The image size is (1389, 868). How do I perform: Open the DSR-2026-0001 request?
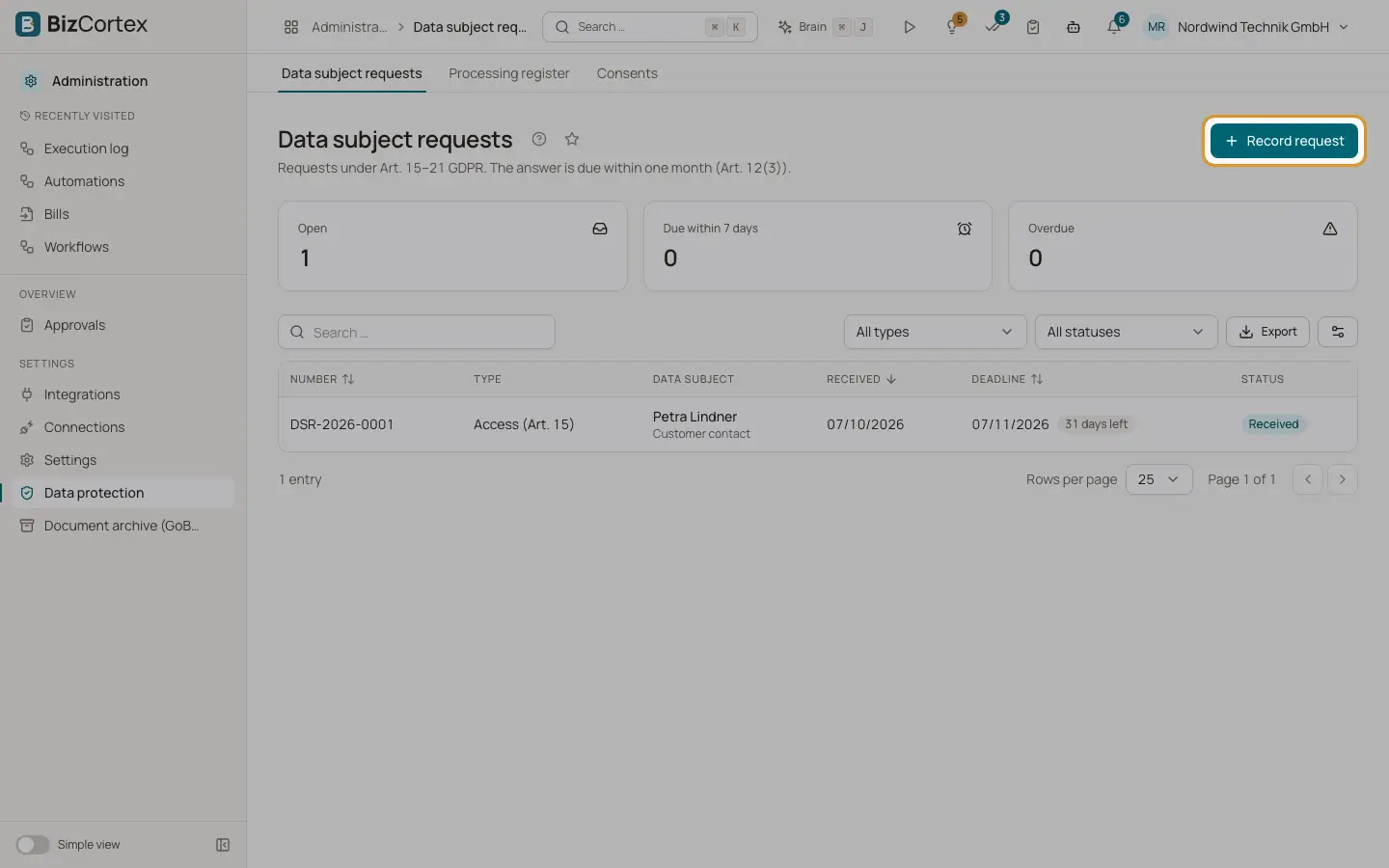click(341, 424)
